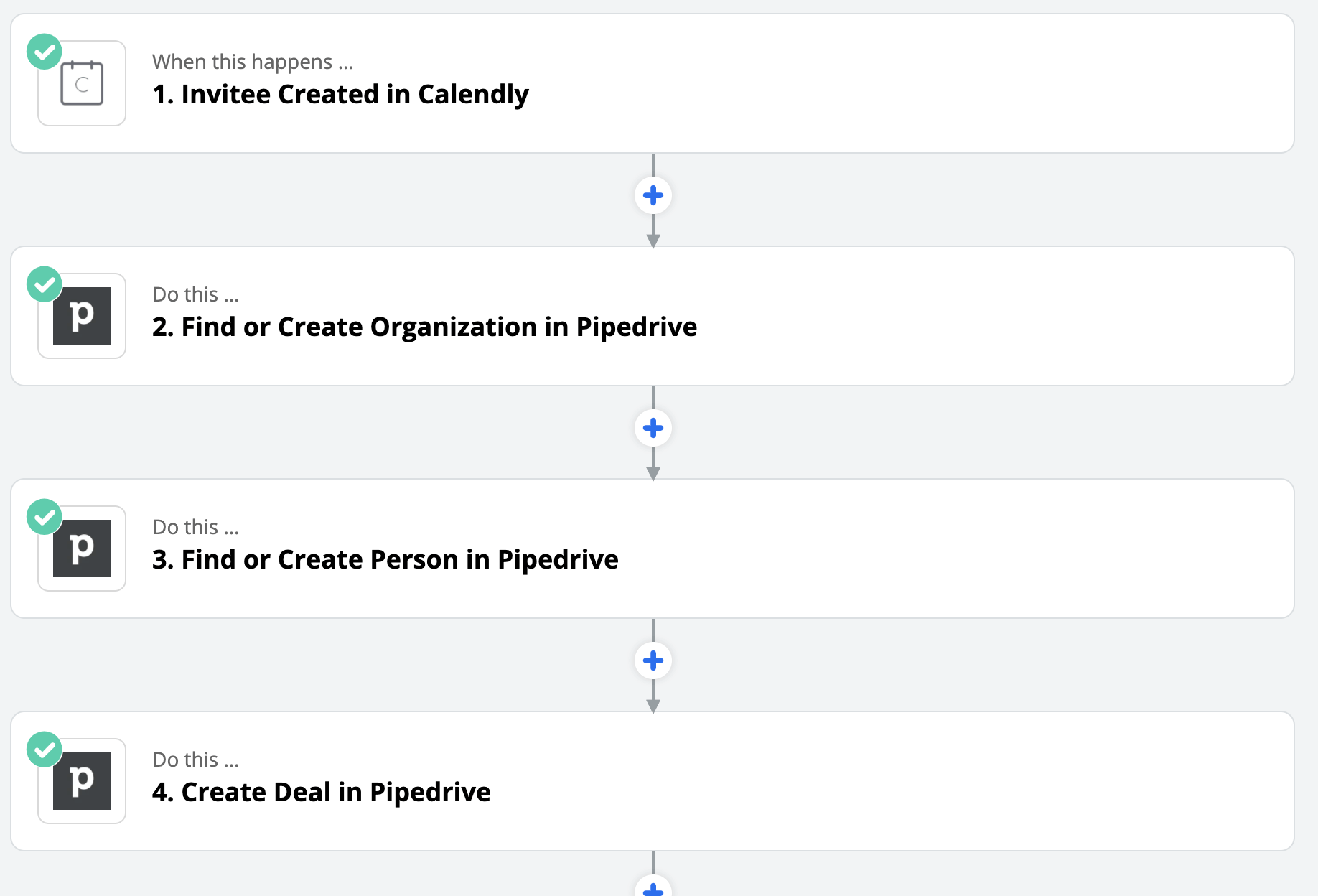The image size is (1318, 896).
Task: Expand the "When this happens ..." trigger card
Action: click(x=253, y=62)
